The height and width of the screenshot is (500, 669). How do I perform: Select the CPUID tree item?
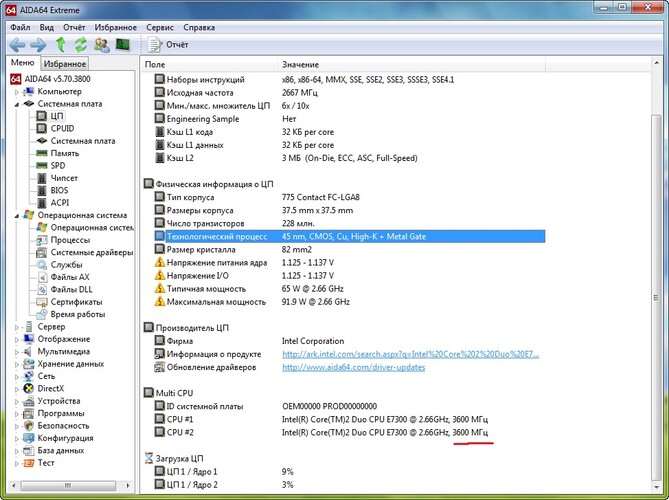tap(62, 128)
